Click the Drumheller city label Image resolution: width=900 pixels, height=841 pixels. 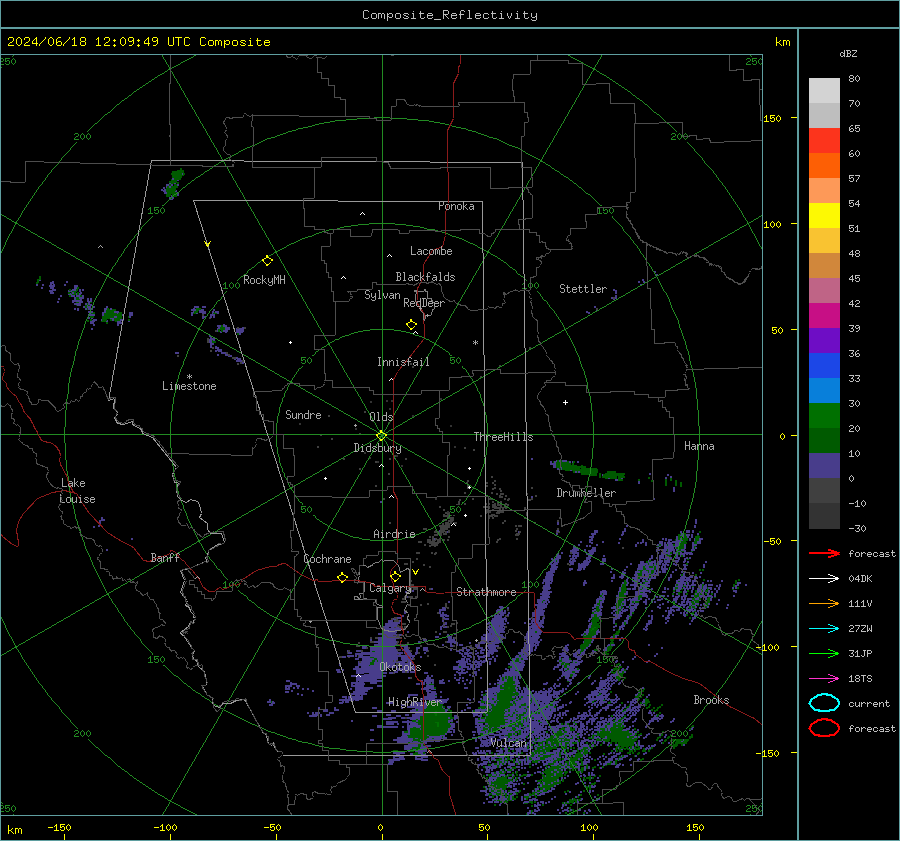[586, 493]
